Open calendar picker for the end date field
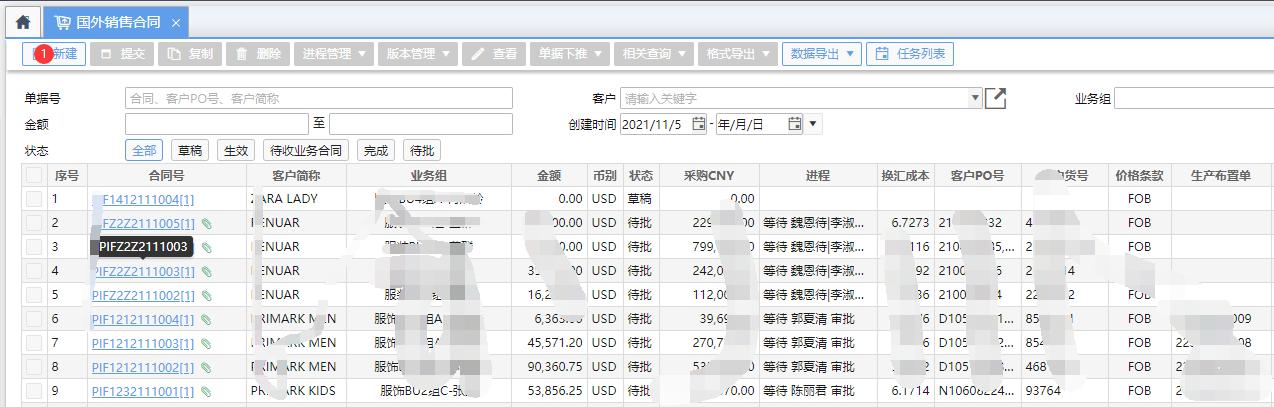This screenshot has height=407, width=1274. coord(795,124)
